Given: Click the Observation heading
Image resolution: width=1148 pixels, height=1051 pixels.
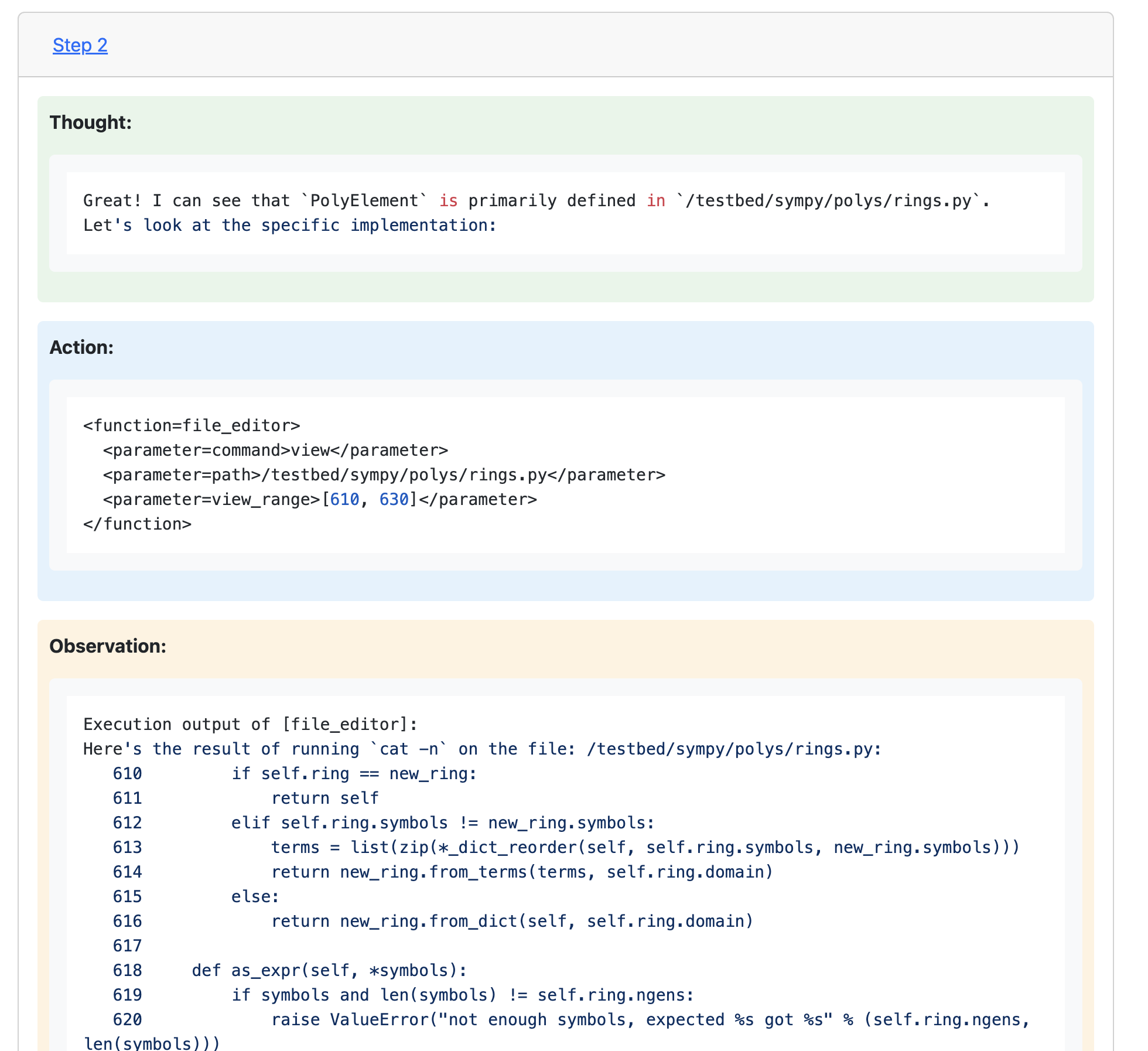Looking at the screenshot, I should [107, 646].
